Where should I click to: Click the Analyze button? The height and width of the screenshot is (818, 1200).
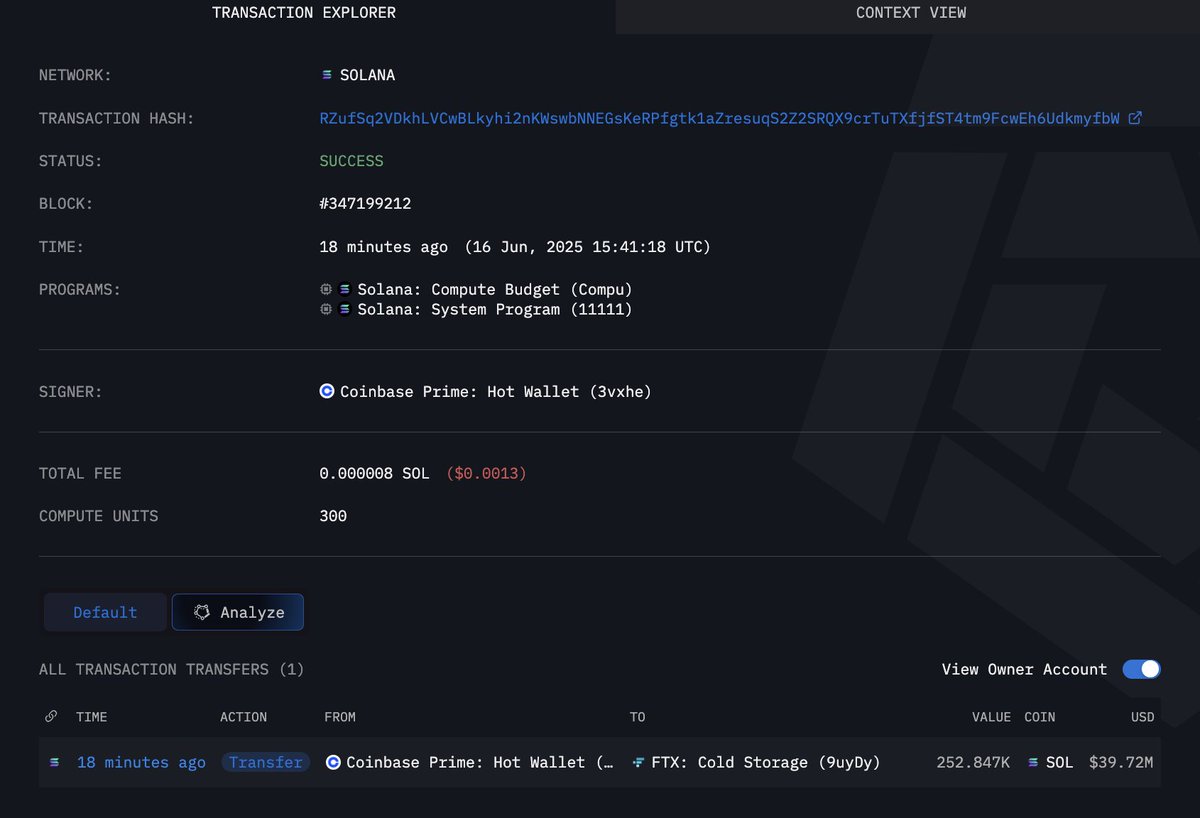pyautogui.click(x=238, y=612)
